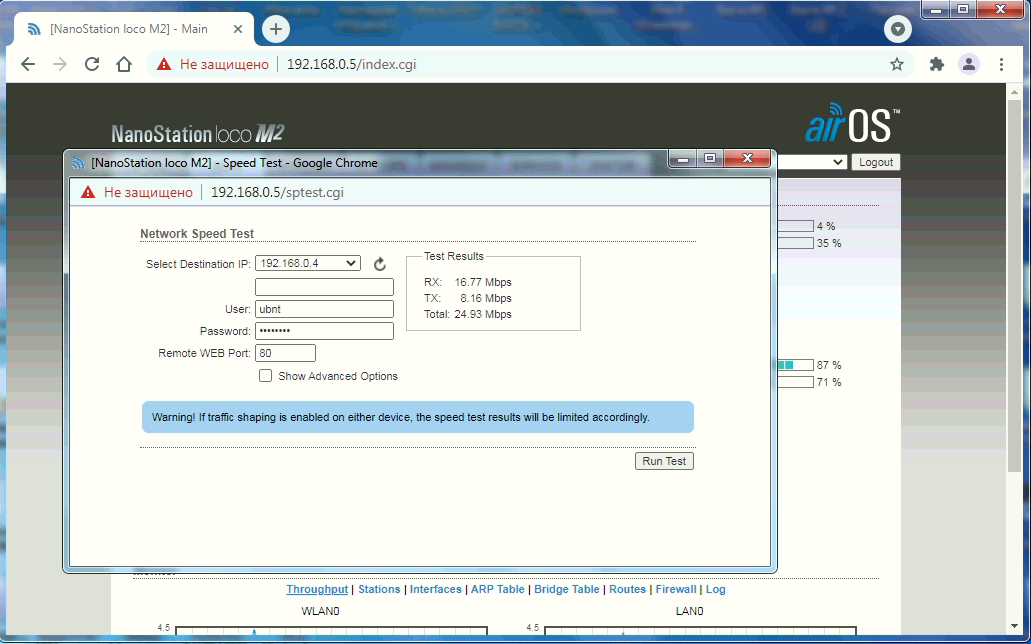Screen dimensions: 1031x644
Task: Click the airOS logo
Action: pyautogui.click(x=853, y=124)
